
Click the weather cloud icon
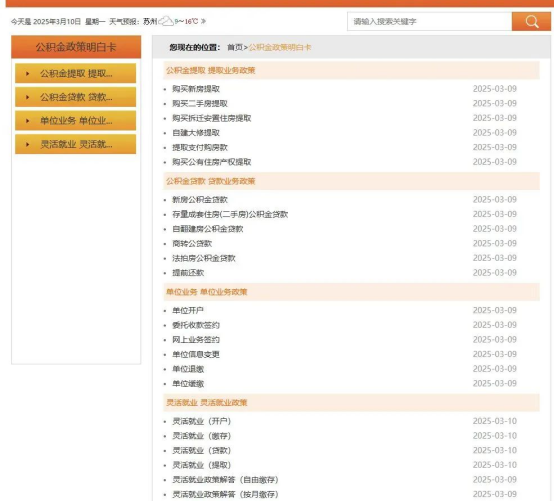click(x=166, y=21)
